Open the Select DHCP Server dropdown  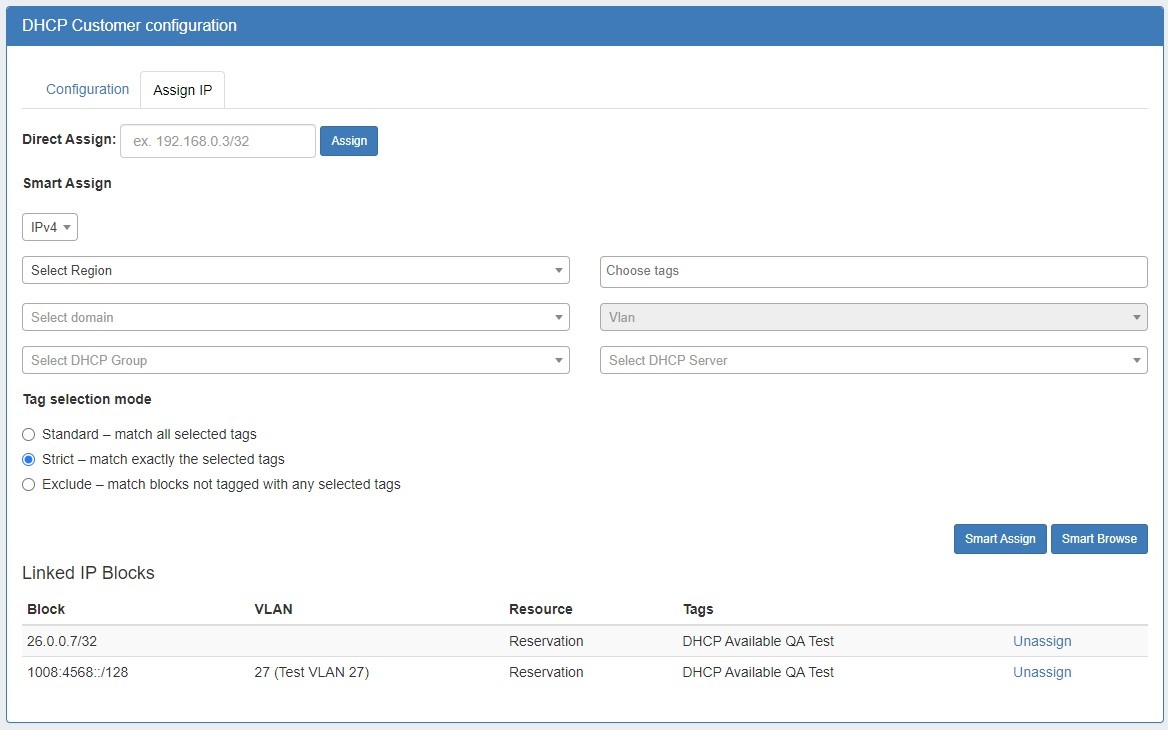[873, 360]
